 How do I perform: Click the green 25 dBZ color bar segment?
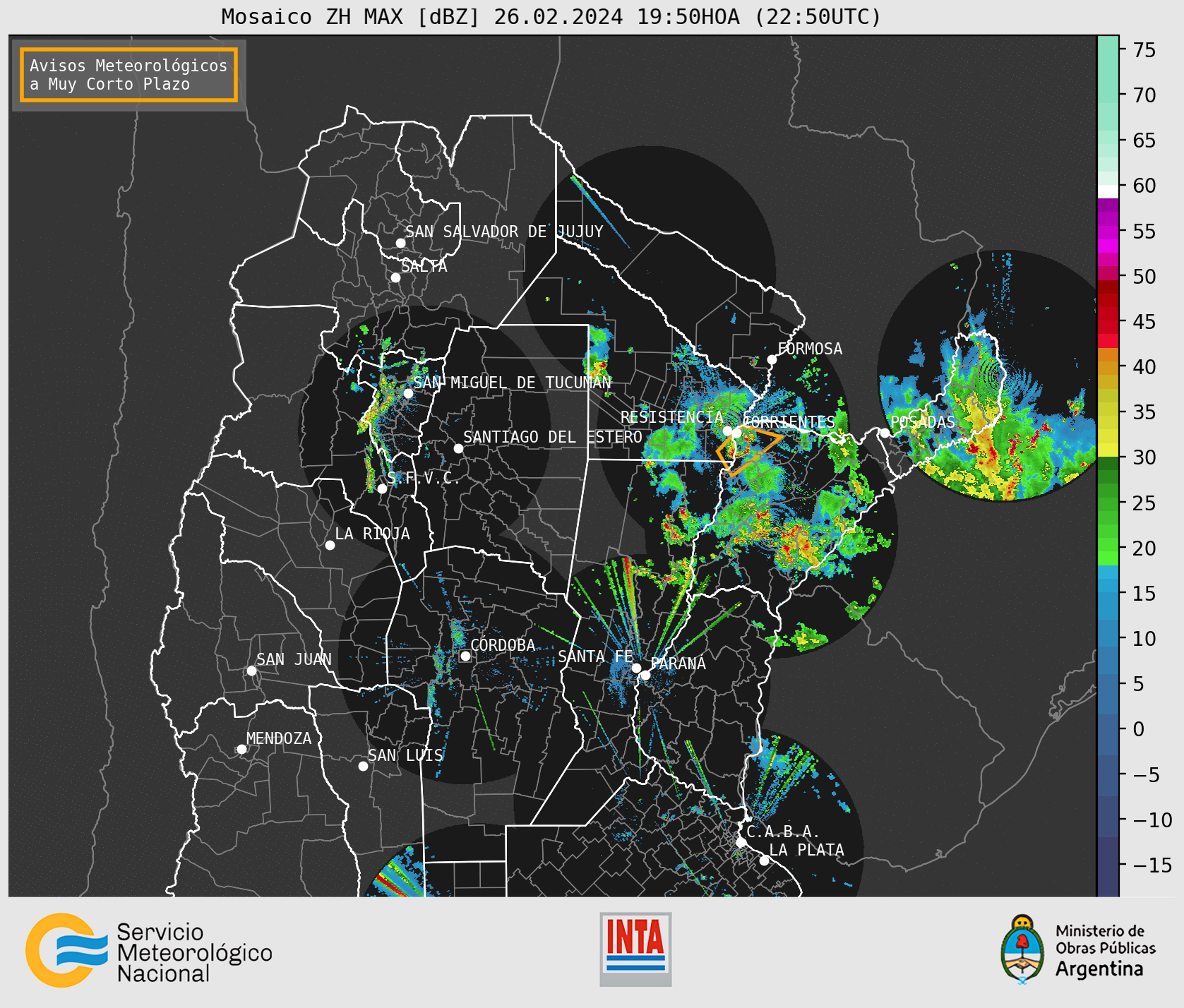pyautogui.click(x=1108, y=503)
